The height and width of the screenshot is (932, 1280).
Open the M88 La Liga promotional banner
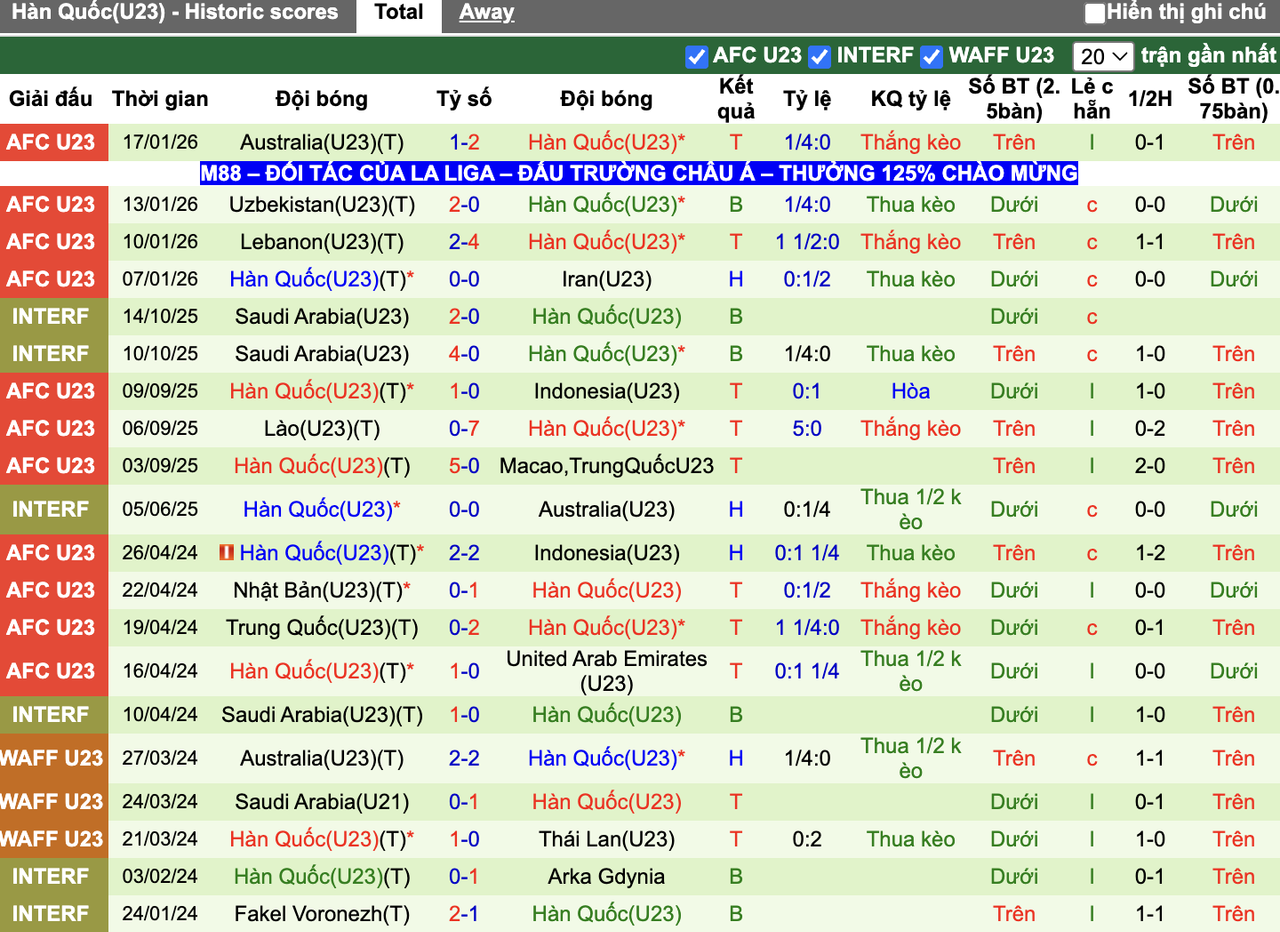point(638,172)
